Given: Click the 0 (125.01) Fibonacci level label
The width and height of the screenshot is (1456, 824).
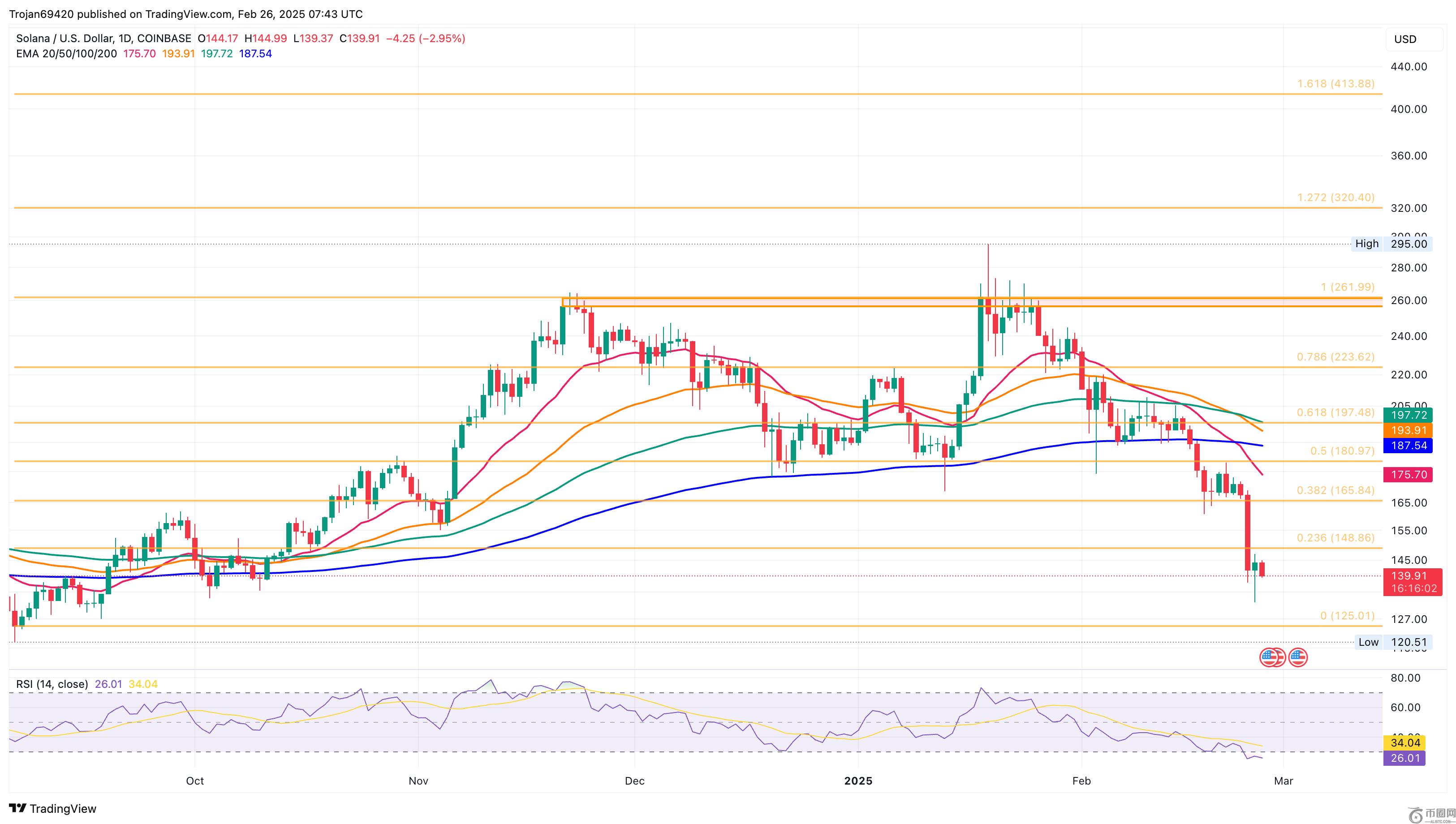Looking at the screenshot, I should [1347, 616].
